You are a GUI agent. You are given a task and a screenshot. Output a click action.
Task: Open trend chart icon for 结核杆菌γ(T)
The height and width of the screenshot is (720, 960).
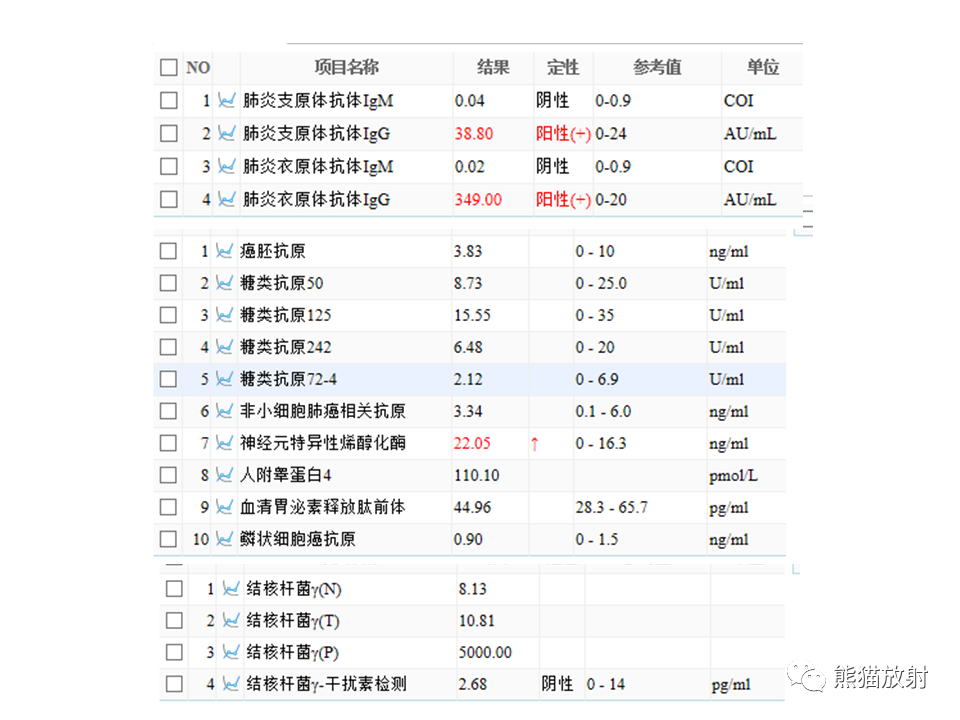(231, 621)
